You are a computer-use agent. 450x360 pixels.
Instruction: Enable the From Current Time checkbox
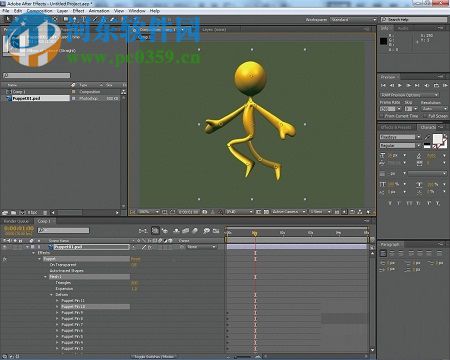382,116
